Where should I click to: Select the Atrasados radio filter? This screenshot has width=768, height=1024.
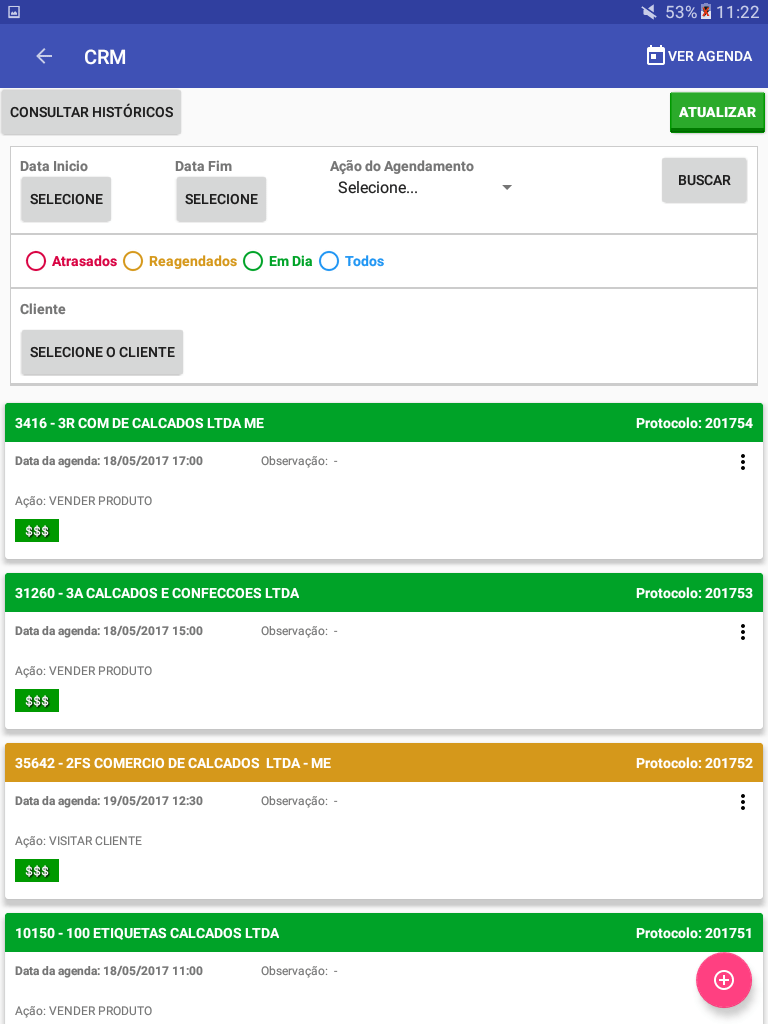point(35,261)
